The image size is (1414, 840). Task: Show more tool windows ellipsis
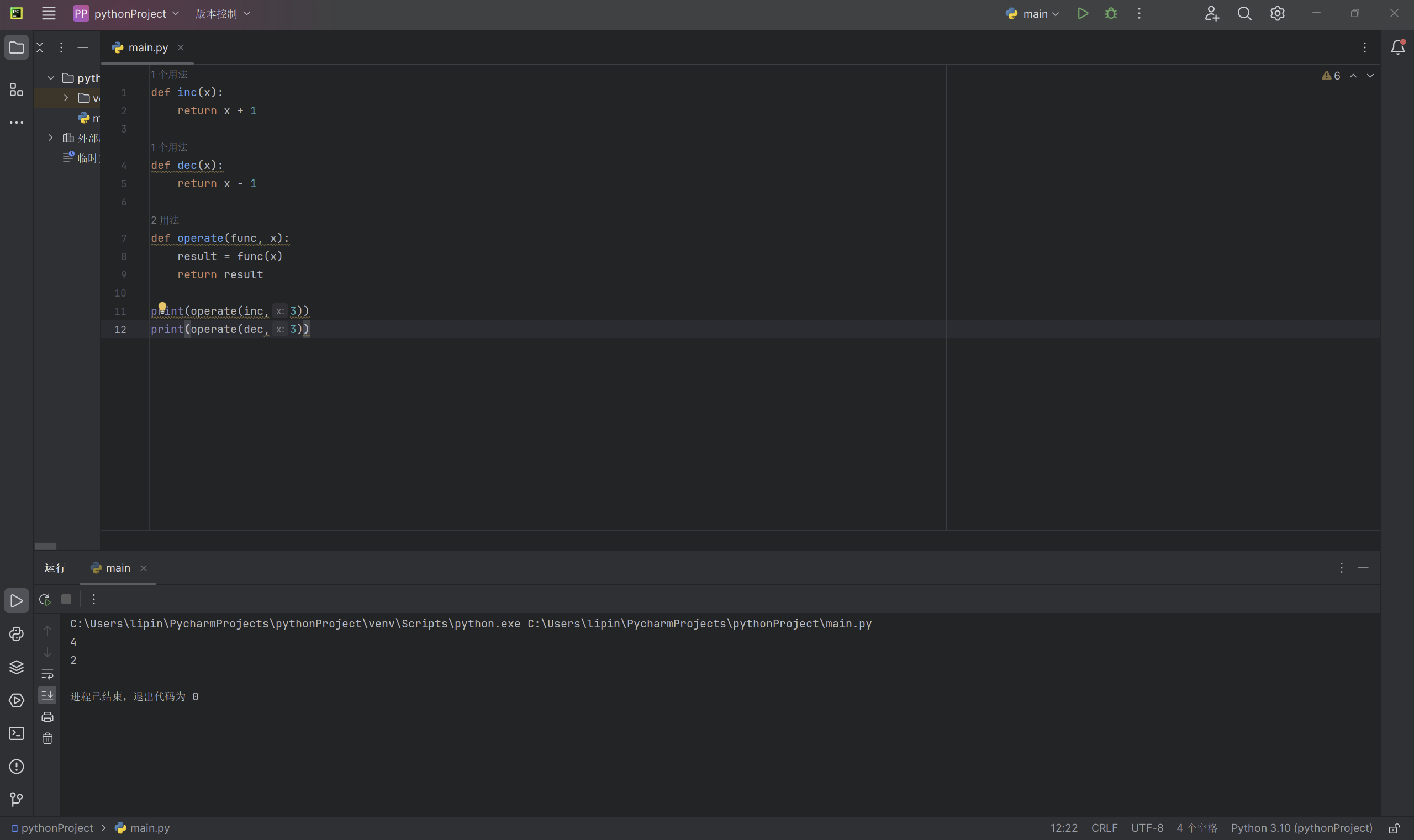pos(17,122)
